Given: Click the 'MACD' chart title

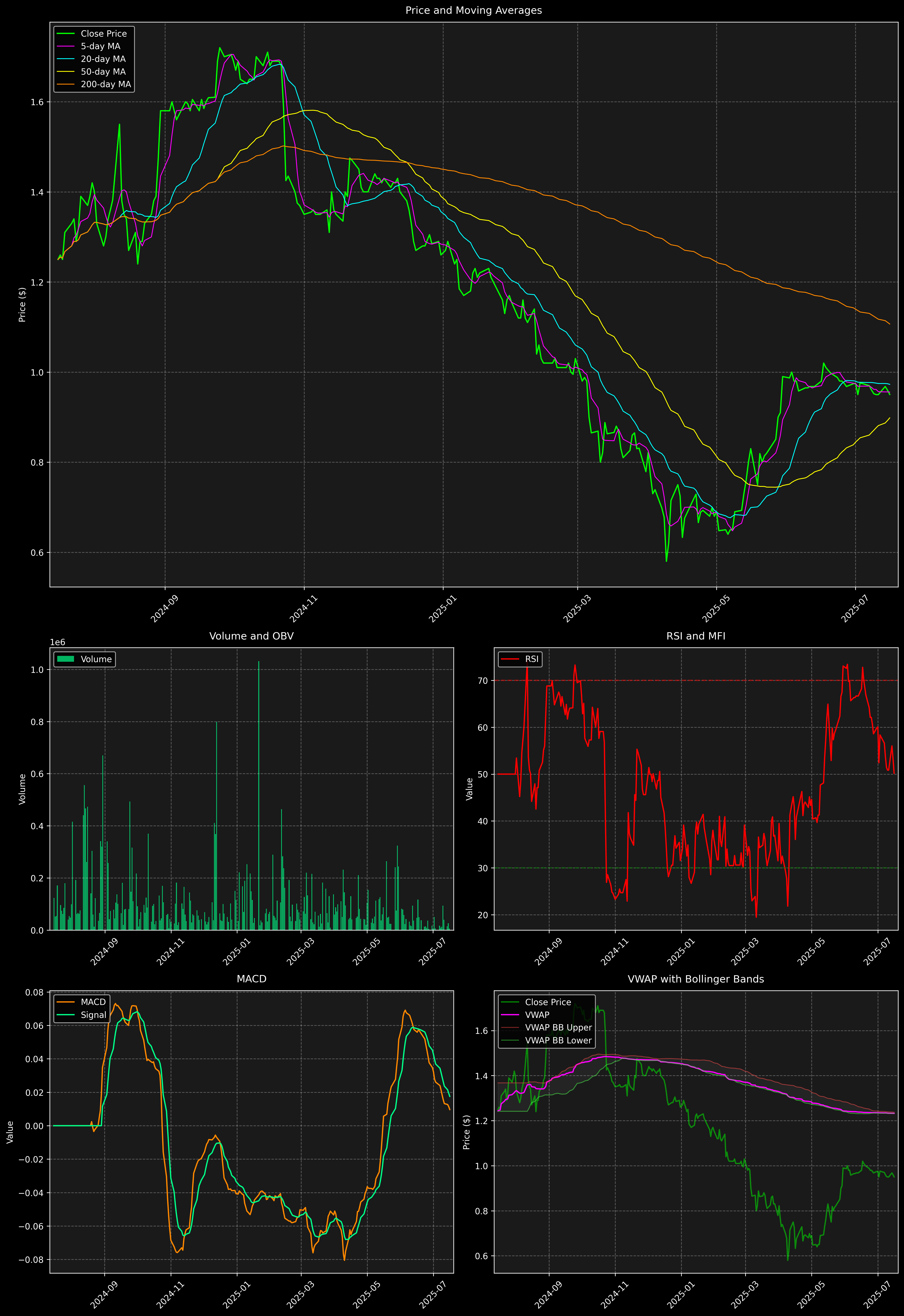Looking at the screenshot, I should tap(252, 979).
